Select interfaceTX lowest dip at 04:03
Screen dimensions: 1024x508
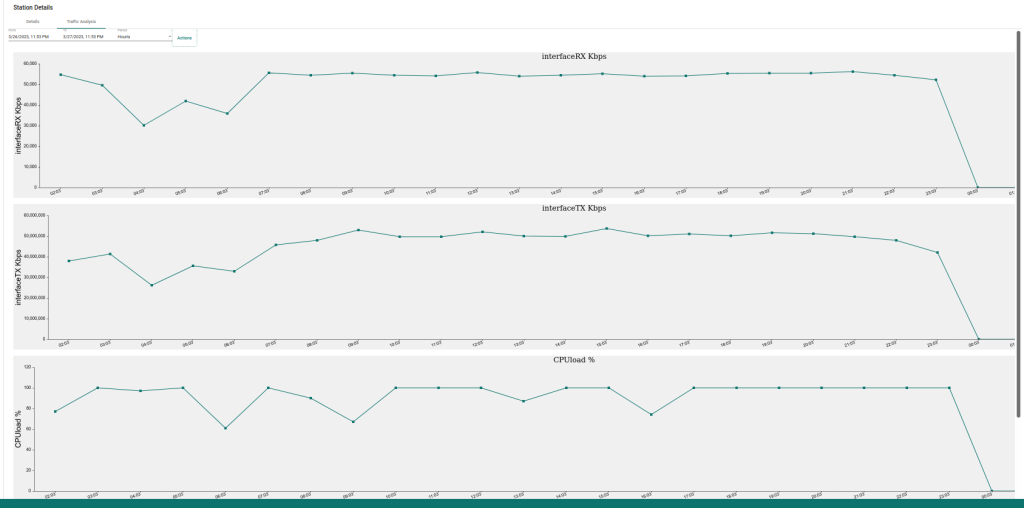(152, 285)
